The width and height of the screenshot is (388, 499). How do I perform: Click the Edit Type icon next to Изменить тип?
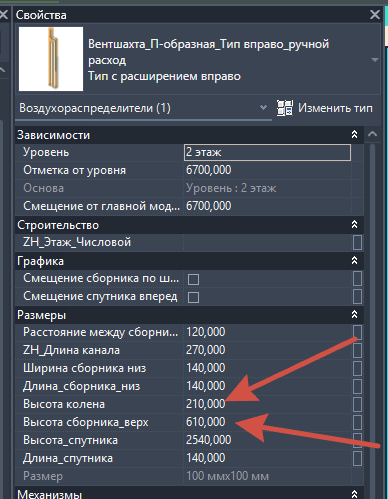285,108
